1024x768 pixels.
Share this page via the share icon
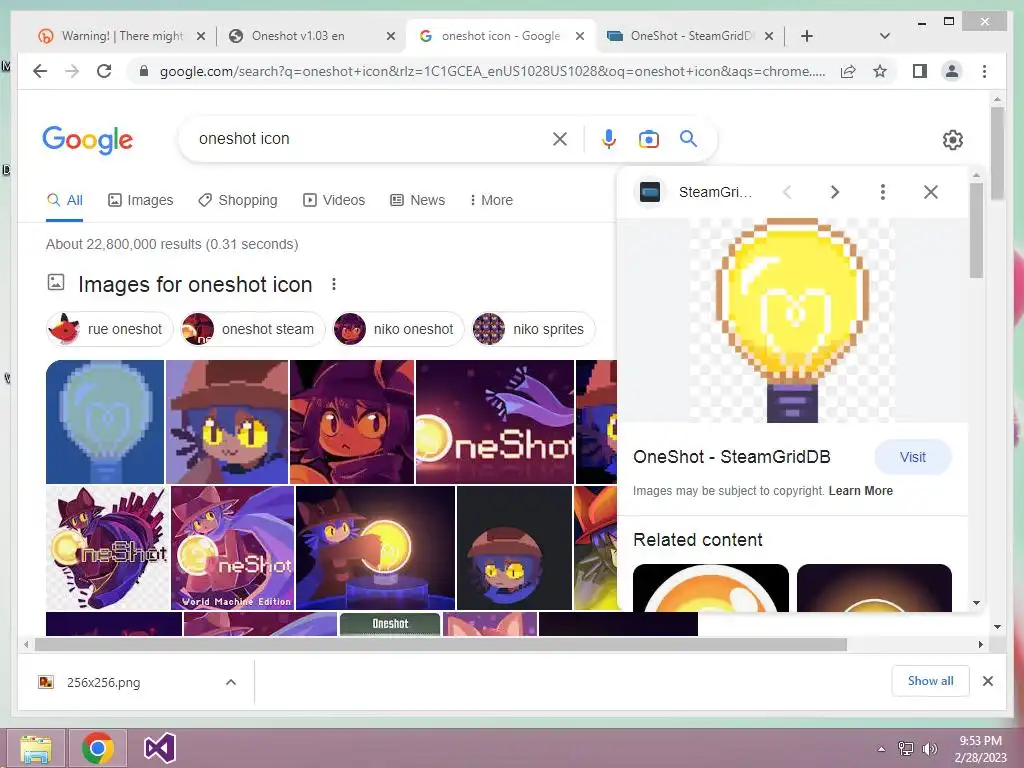[848, 71]
